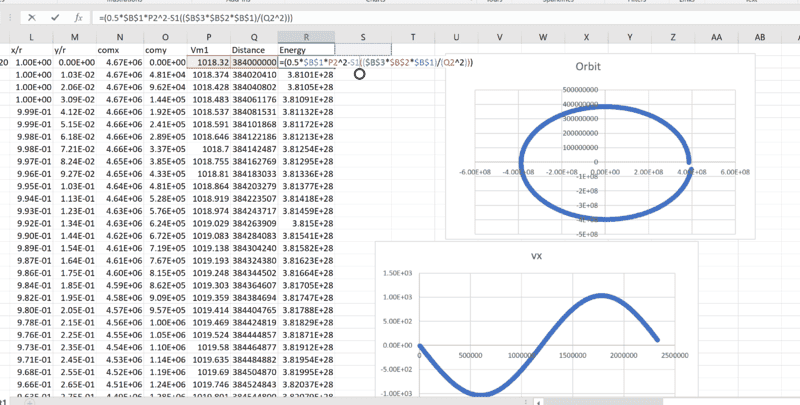800x405 pixels.
Task: Select cell containing 1018.32
Action: click(x=209, y=62)
